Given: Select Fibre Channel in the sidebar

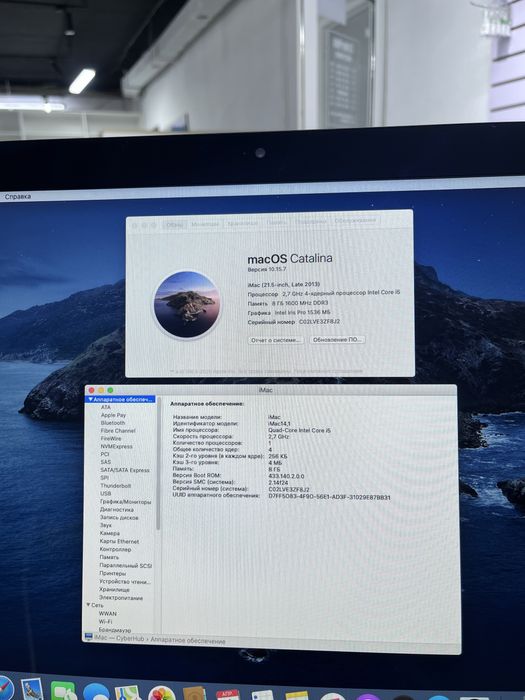Looking at the screenshot, I should point(118,431).
